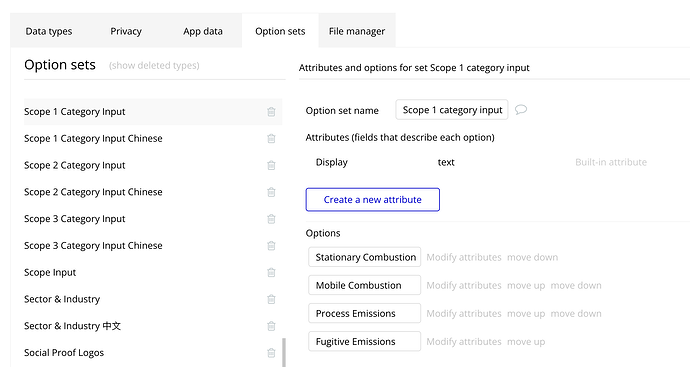This screenshot has width=690, height=367.
Task: Move Process Emissions option down
Action: coord(576,314)
